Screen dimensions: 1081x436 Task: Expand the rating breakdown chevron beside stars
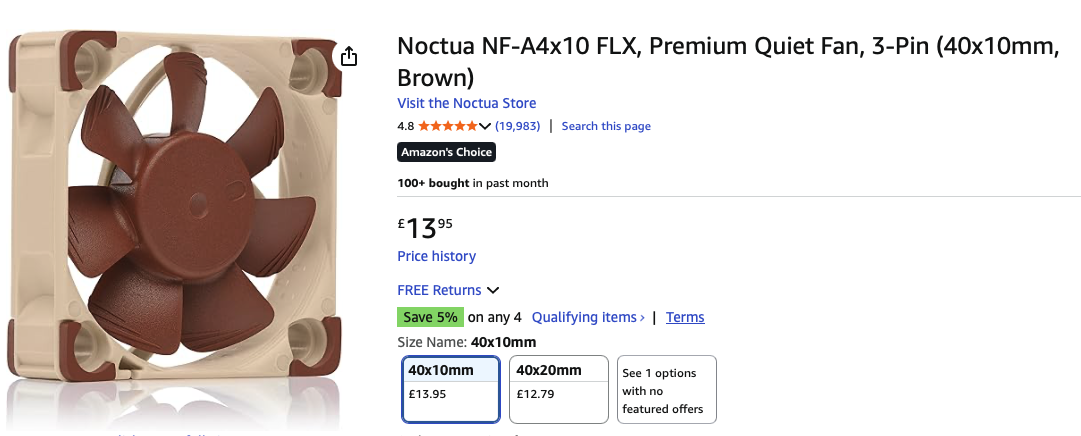485,126
